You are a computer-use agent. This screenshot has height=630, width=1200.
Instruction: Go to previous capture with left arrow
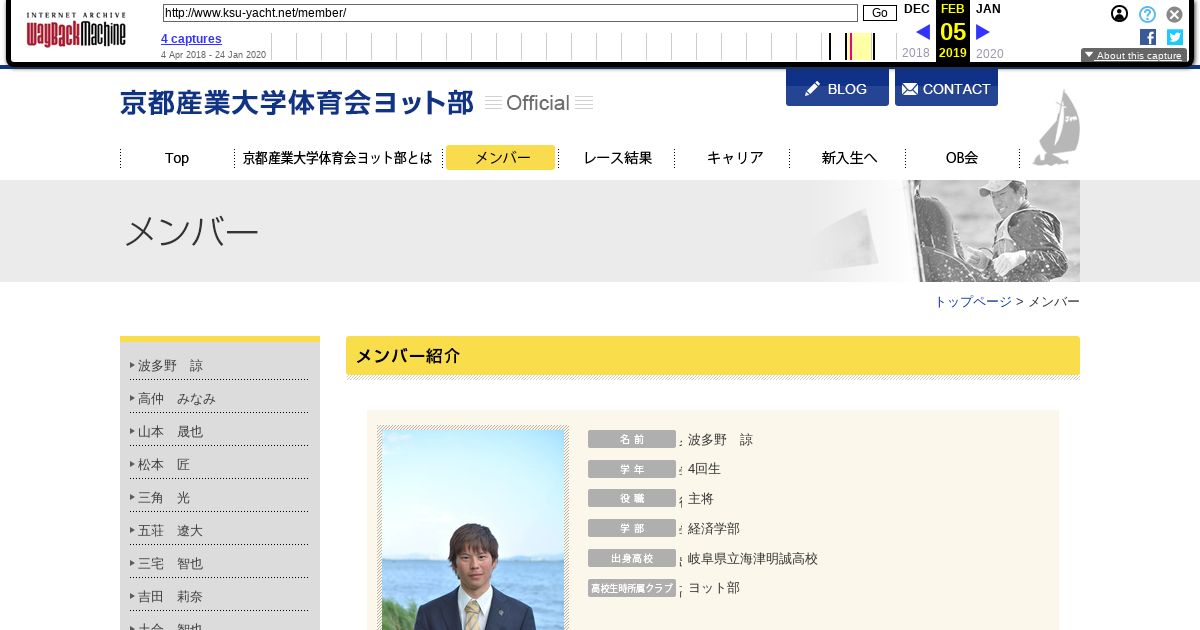(922, 32)
